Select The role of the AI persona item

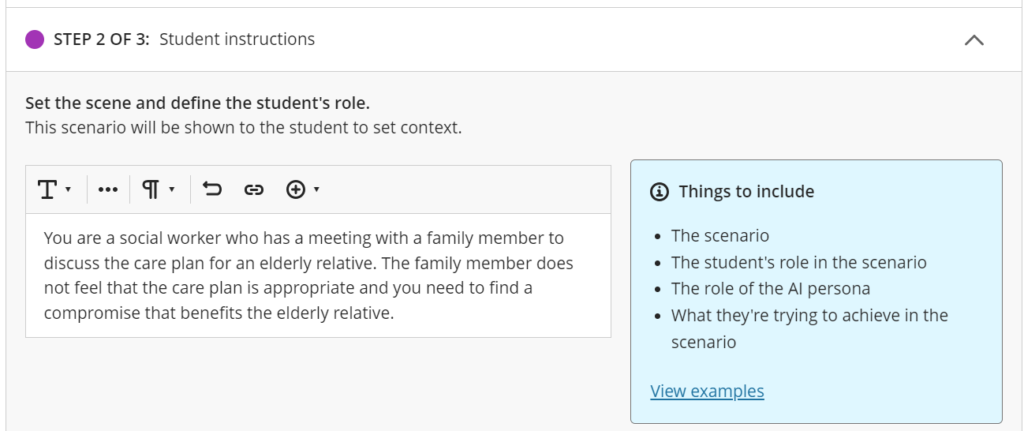click(x=771, y=289)
